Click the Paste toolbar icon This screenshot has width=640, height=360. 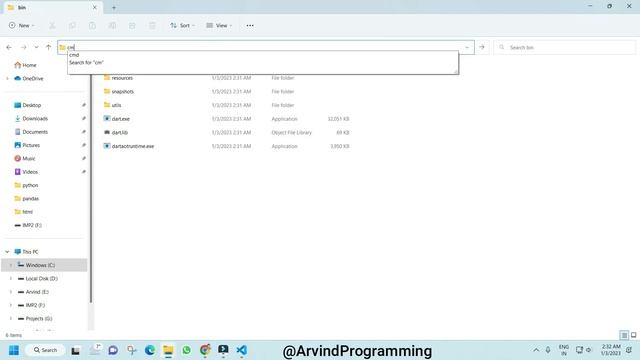tap(92, 25)
